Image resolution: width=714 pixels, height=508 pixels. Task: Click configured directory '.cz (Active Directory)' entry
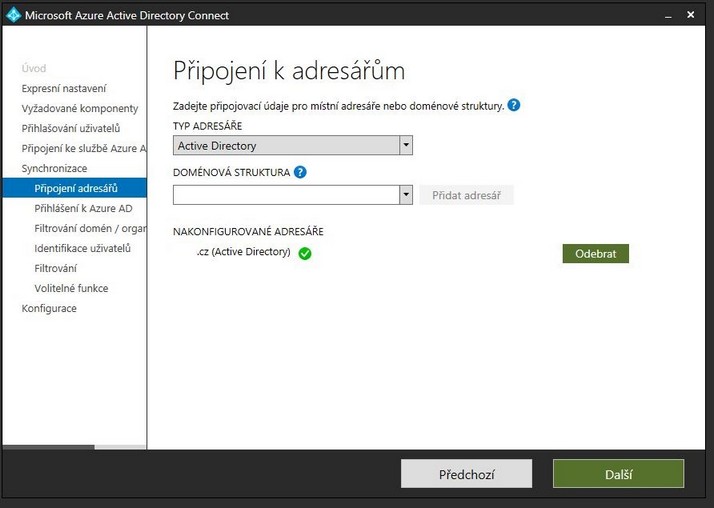click(244, 252)
